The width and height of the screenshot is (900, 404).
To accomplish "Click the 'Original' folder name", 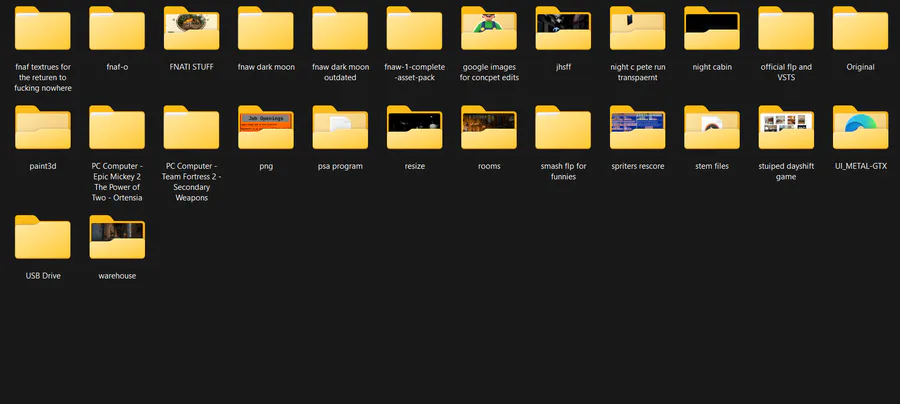I will [860, 67].
